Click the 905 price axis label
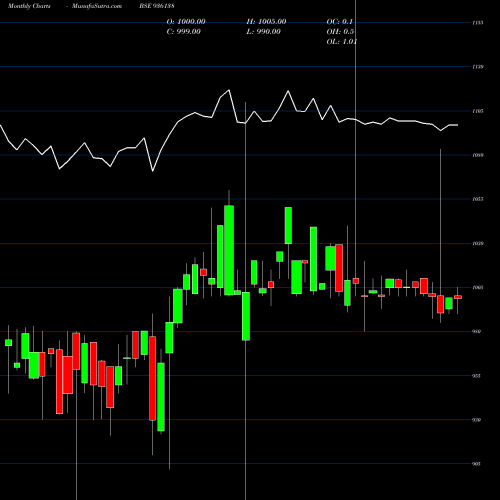 [477, 464]
